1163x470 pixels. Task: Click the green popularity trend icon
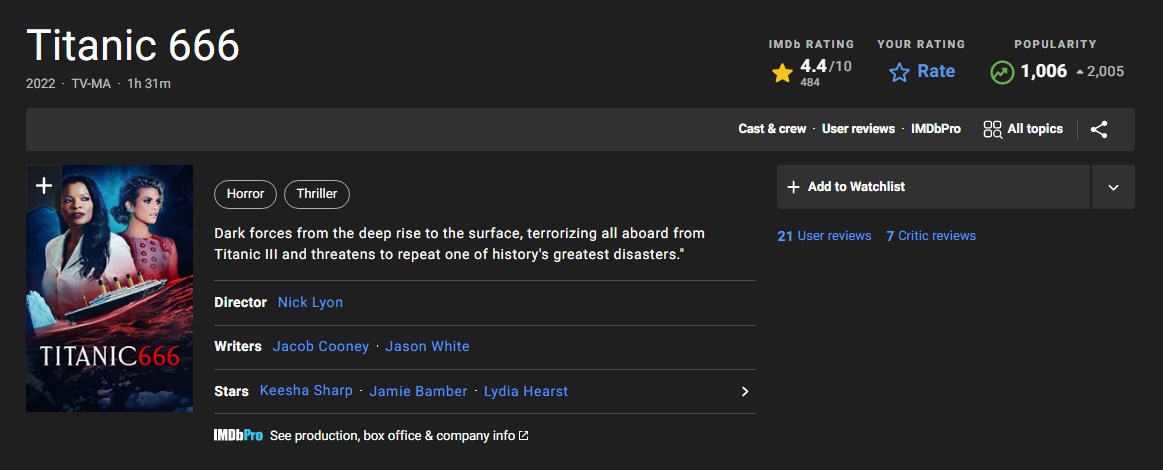1002,72
